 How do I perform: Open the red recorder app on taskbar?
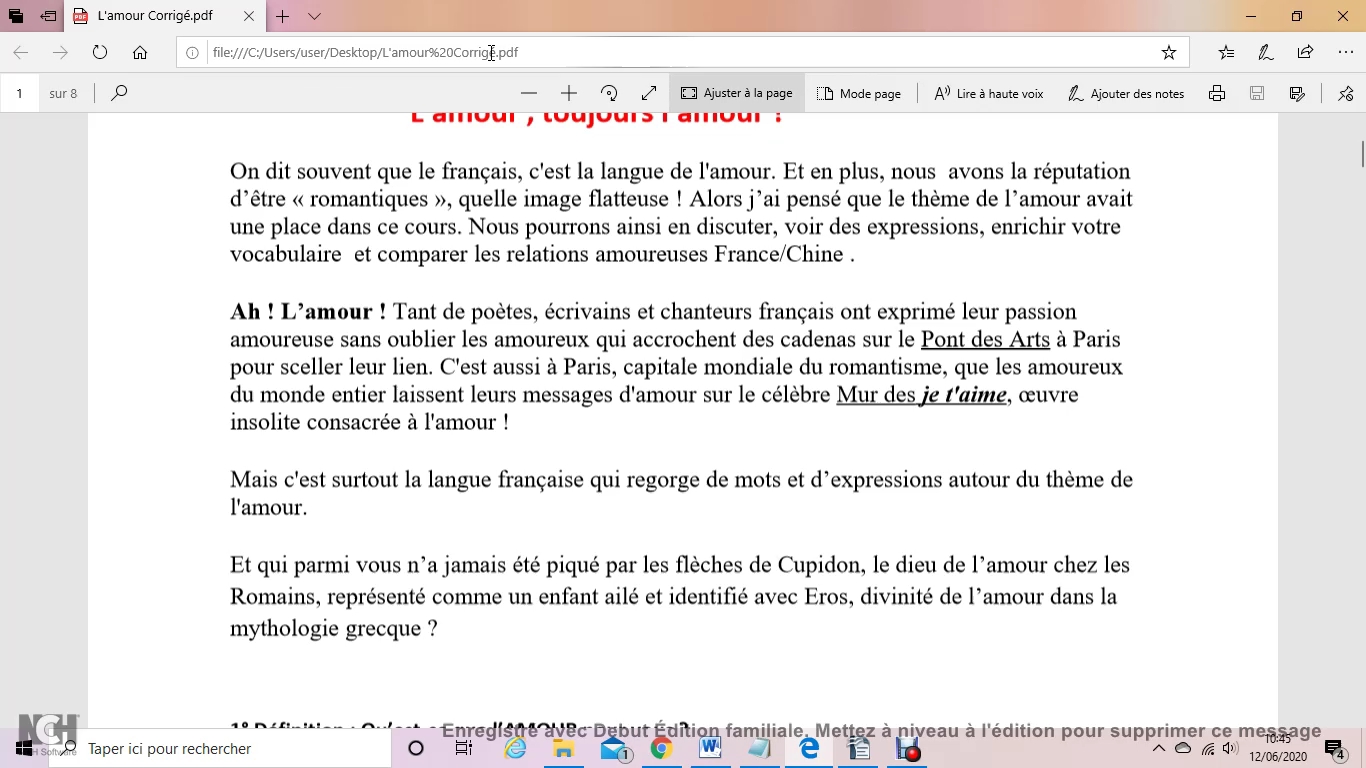[908, 748]
